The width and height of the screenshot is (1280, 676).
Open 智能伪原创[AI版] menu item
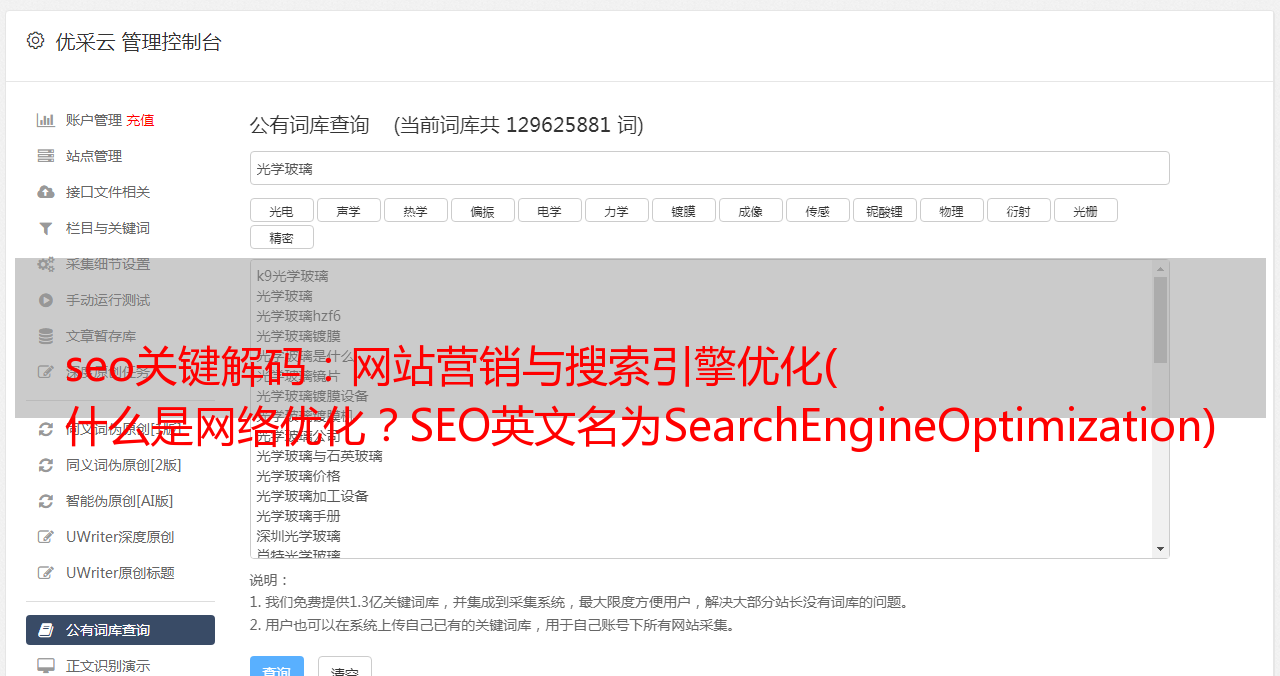[x=120, y=501]
